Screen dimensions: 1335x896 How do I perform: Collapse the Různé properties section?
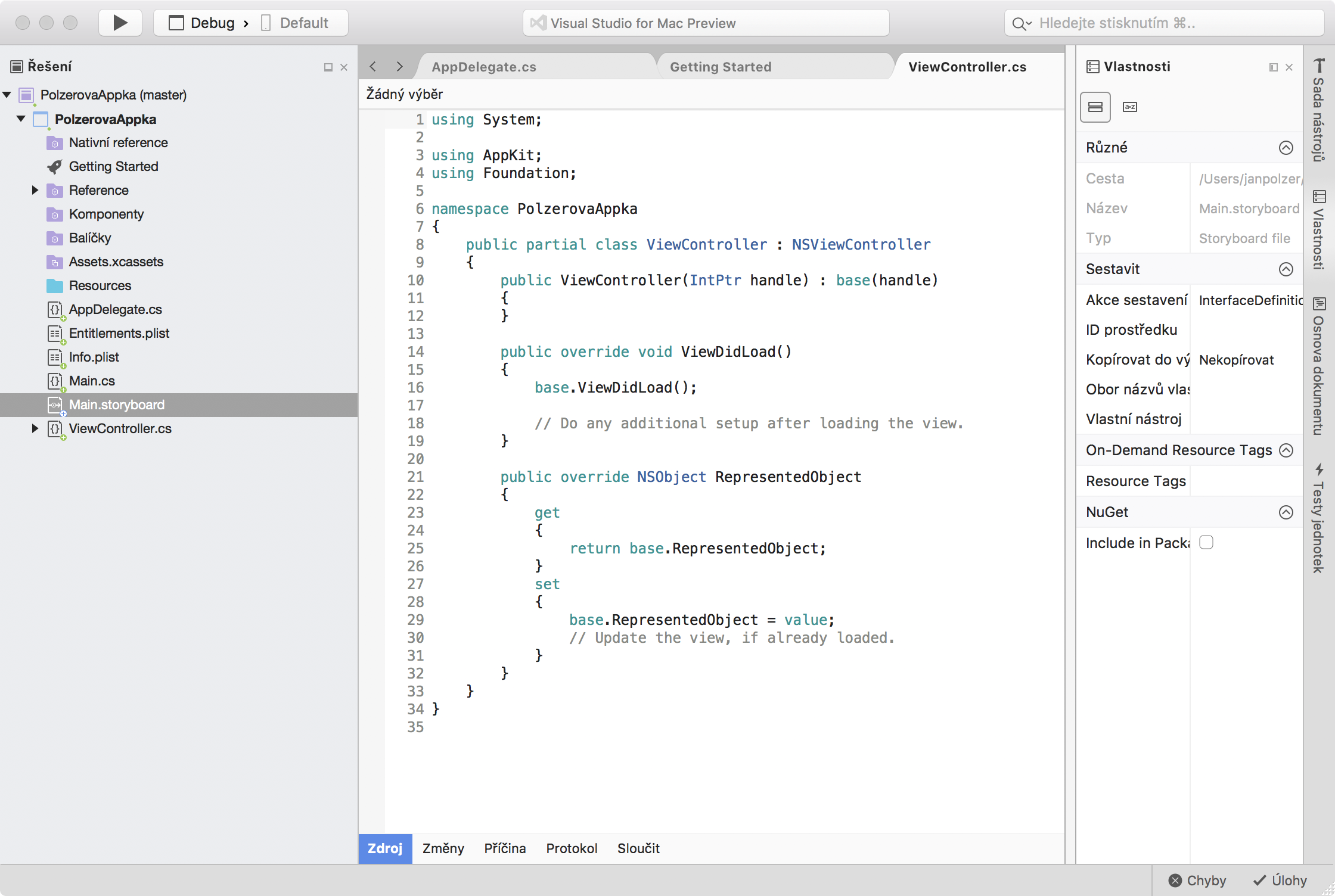1286,148
